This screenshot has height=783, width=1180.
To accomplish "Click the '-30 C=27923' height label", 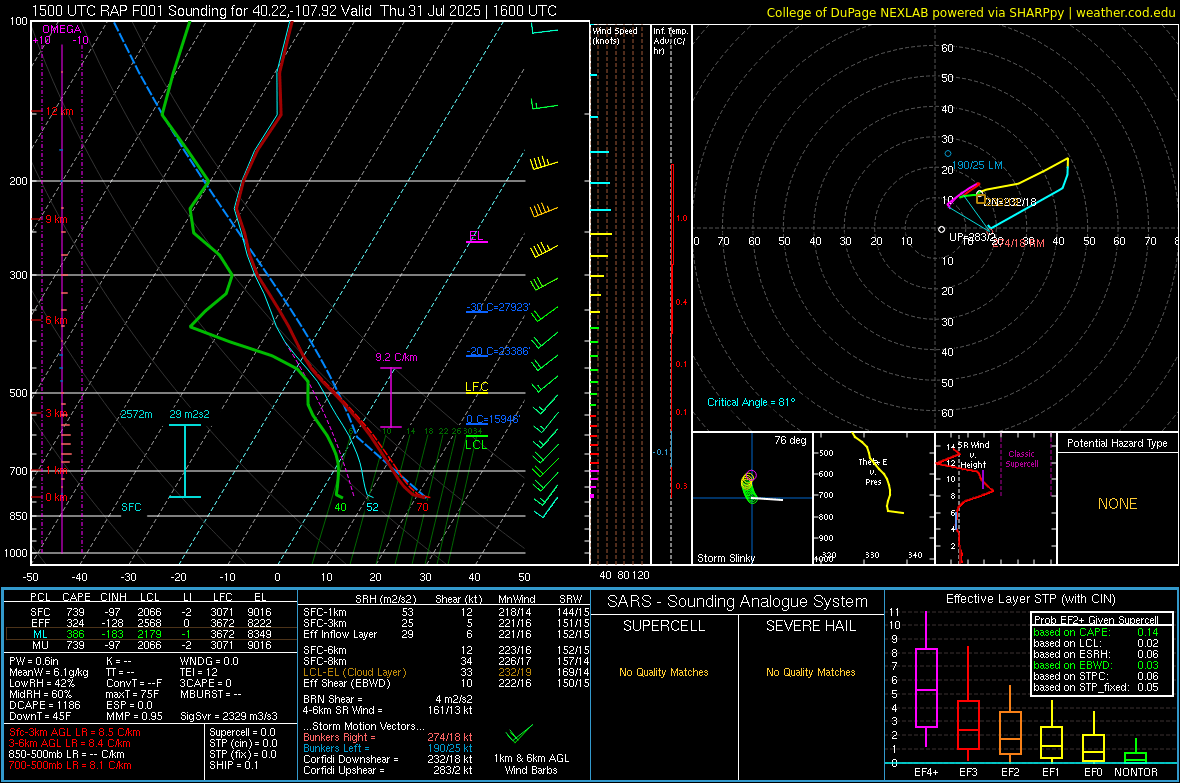I will [498, 307].
